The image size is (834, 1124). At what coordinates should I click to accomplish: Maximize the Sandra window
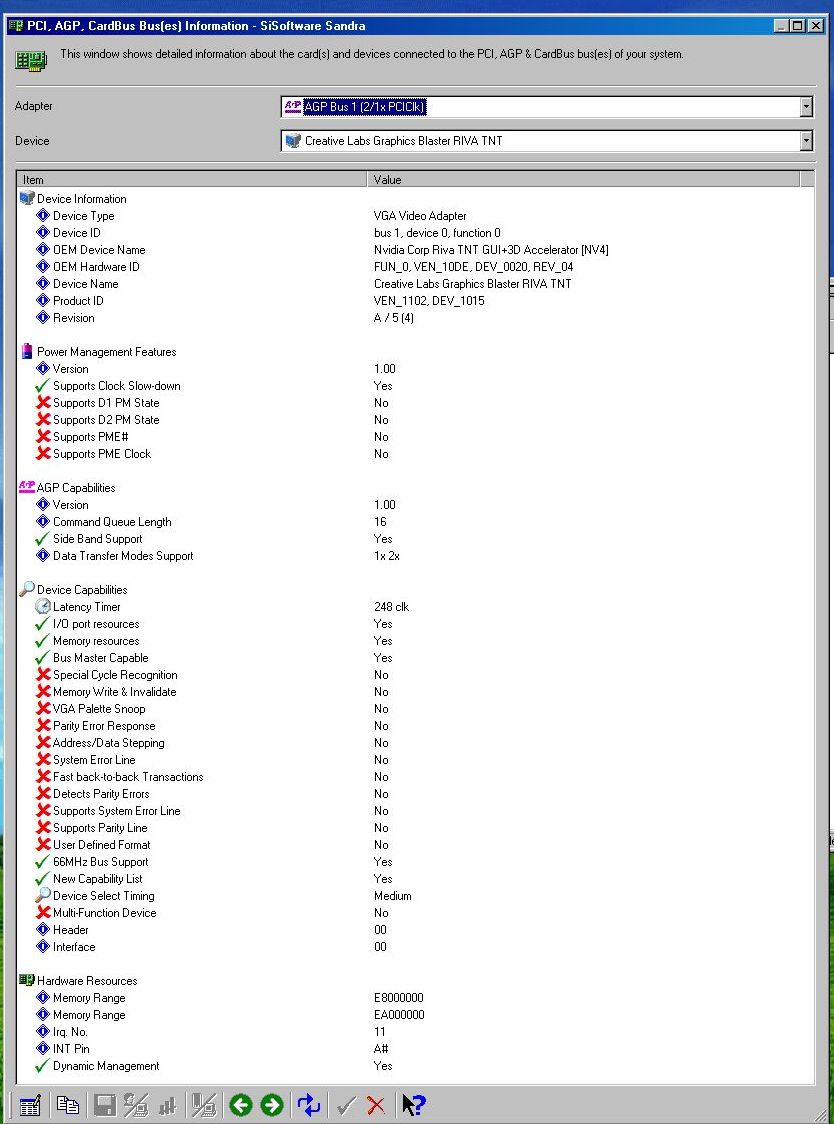(798, 26)
